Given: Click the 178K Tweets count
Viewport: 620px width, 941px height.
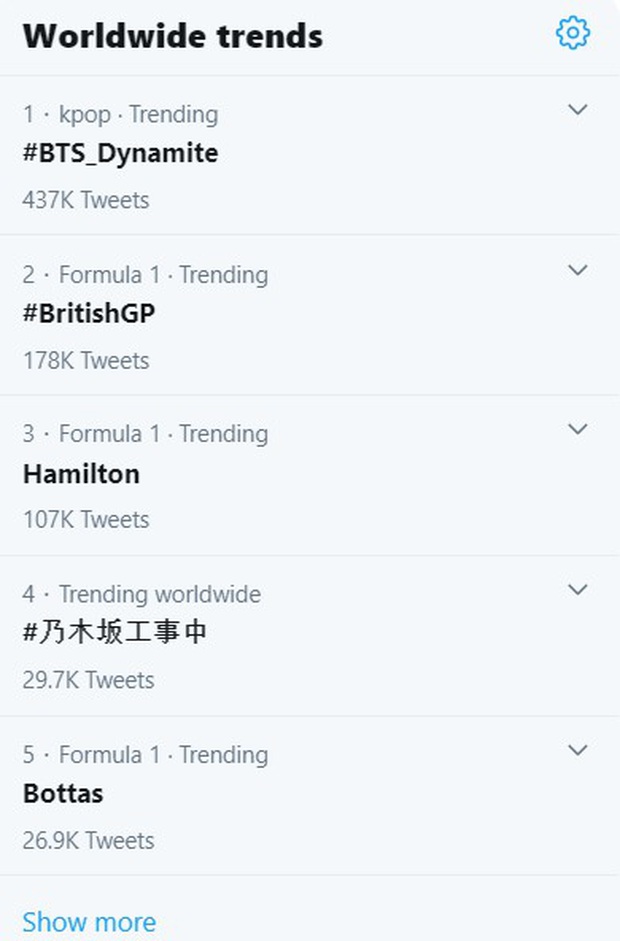Looking at the screenshot, I should click(86, 361).
